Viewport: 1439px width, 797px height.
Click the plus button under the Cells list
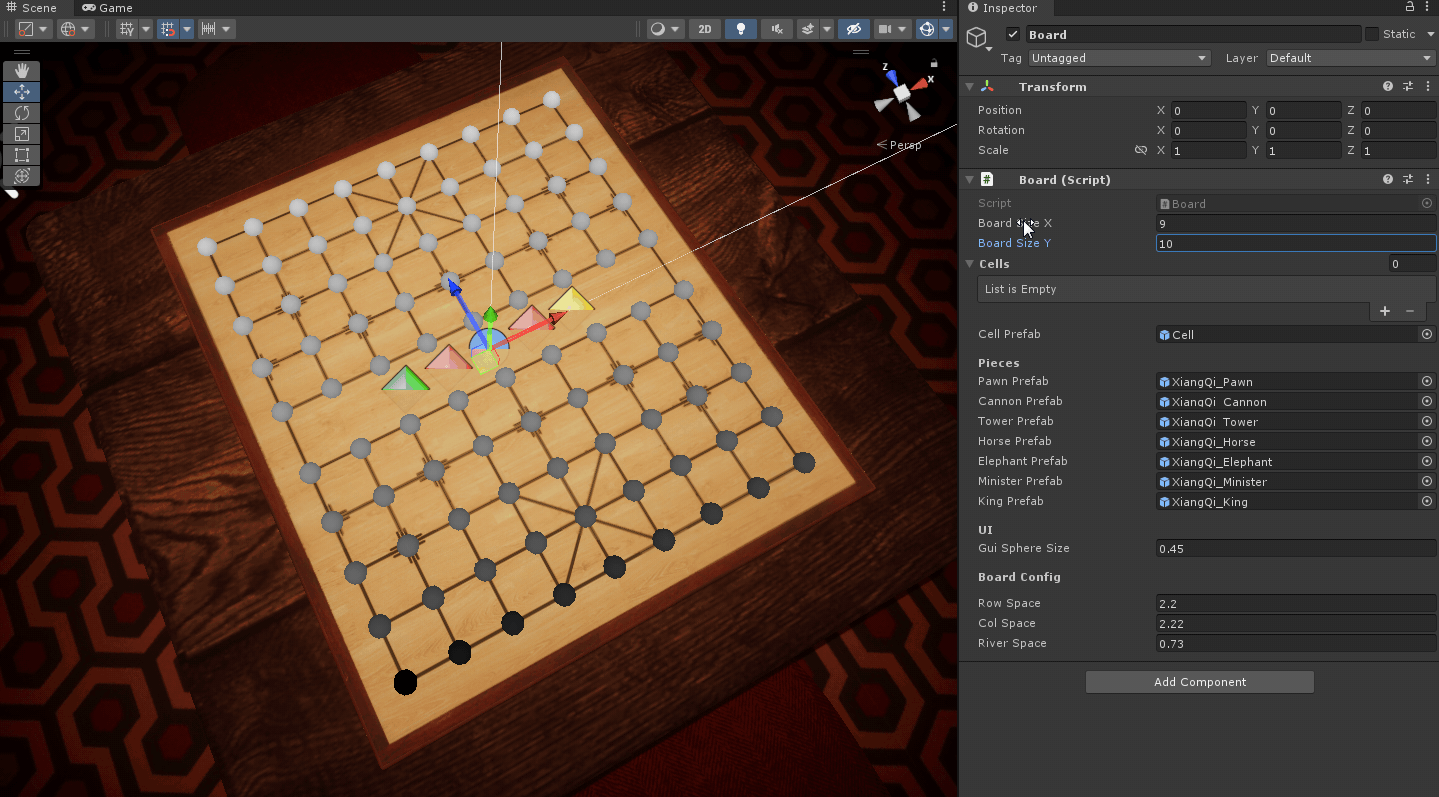click(1384, 311)
